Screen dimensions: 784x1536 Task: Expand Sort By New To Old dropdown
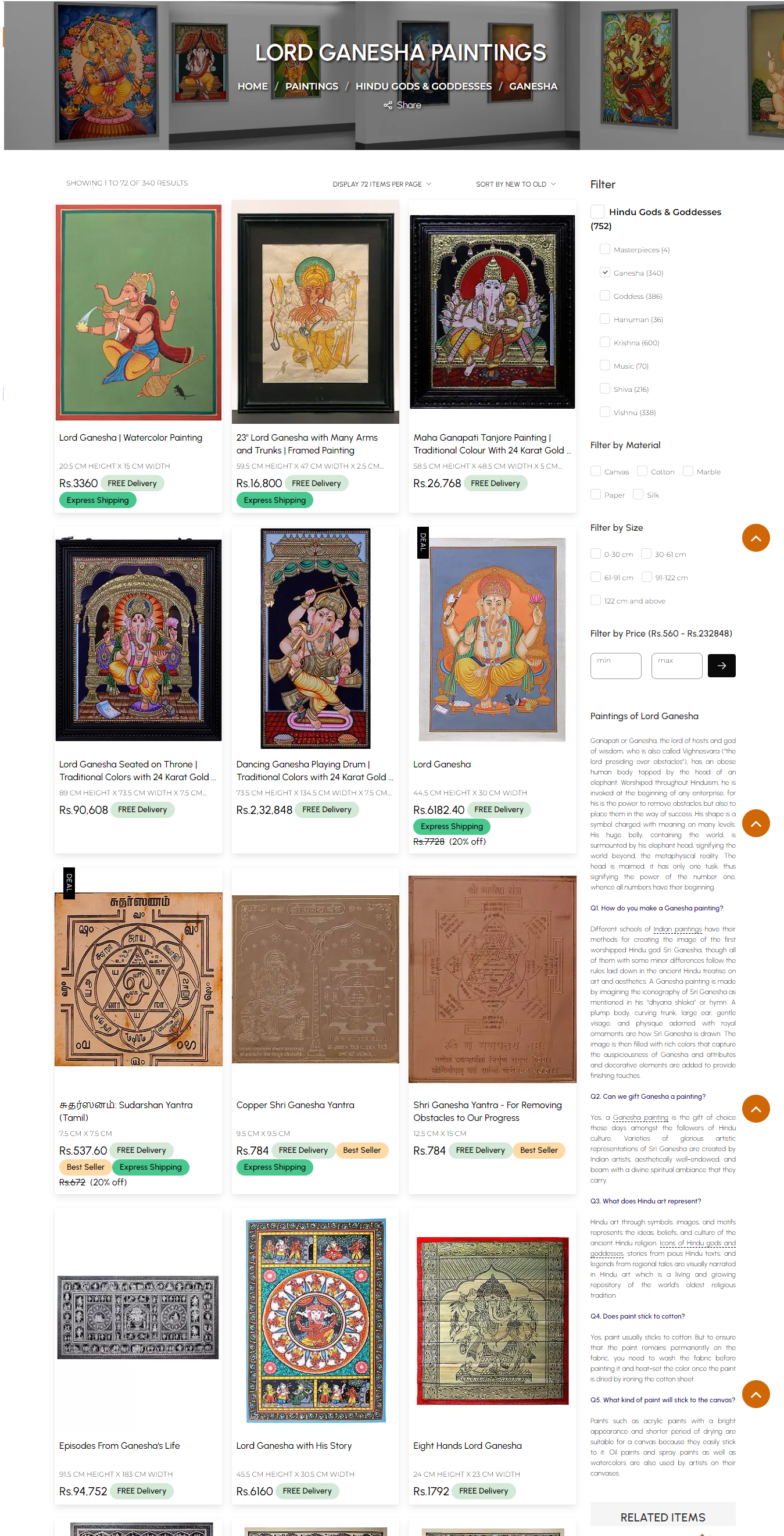pos(515,184)
